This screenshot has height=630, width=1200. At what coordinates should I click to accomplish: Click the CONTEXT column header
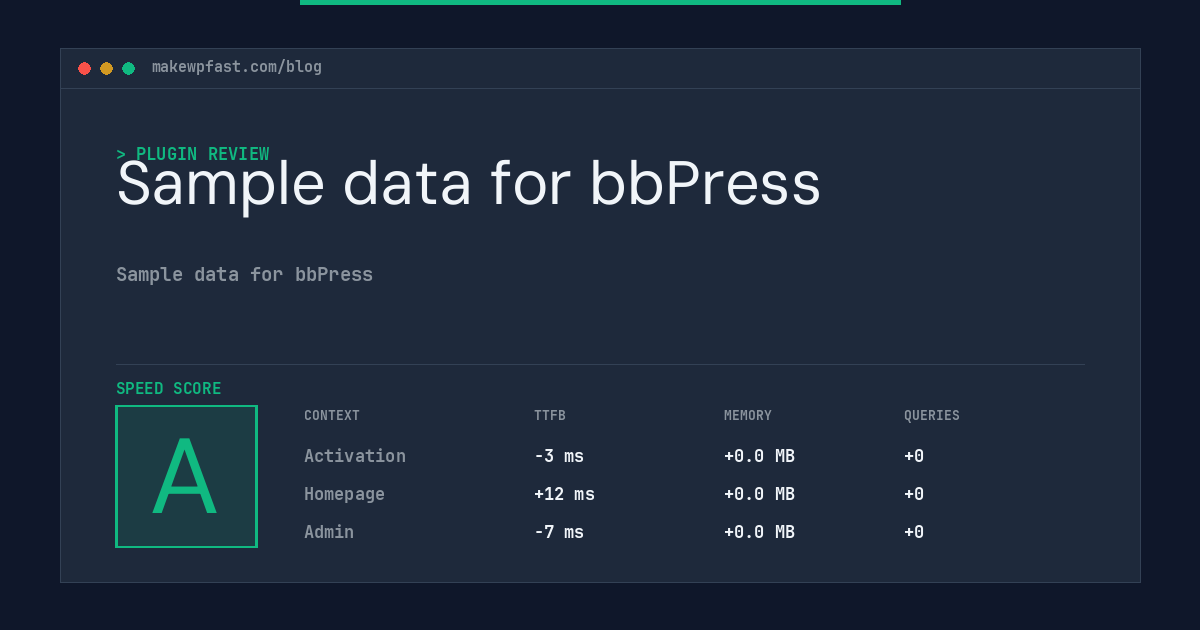pyautogui.click(x=332, y=416)
